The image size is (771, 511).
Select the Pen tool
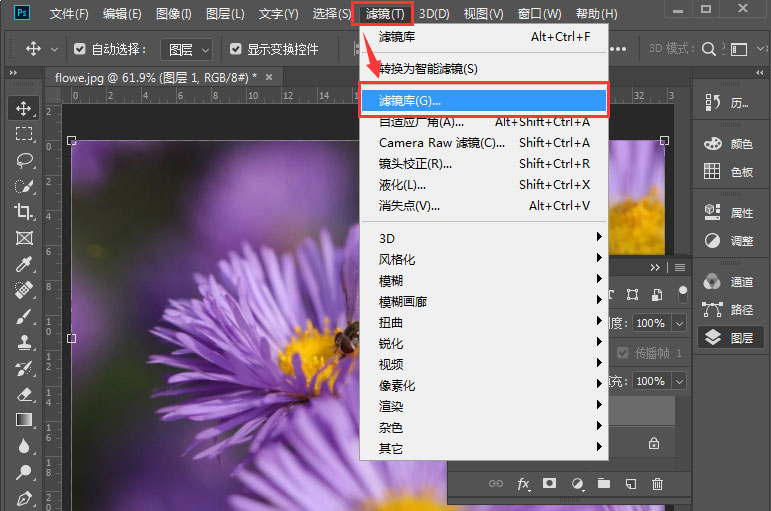tap(23, 498)
